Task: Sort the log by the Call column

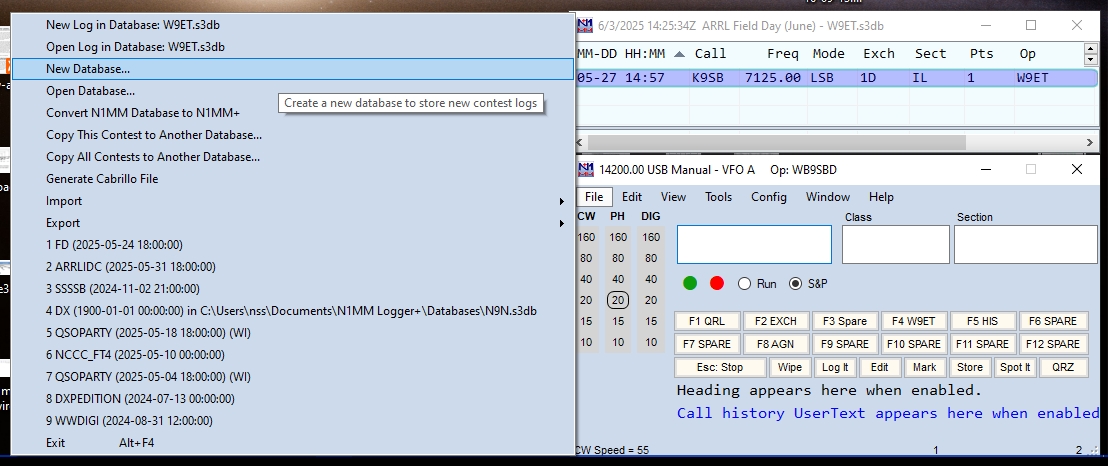Action: 710,54
